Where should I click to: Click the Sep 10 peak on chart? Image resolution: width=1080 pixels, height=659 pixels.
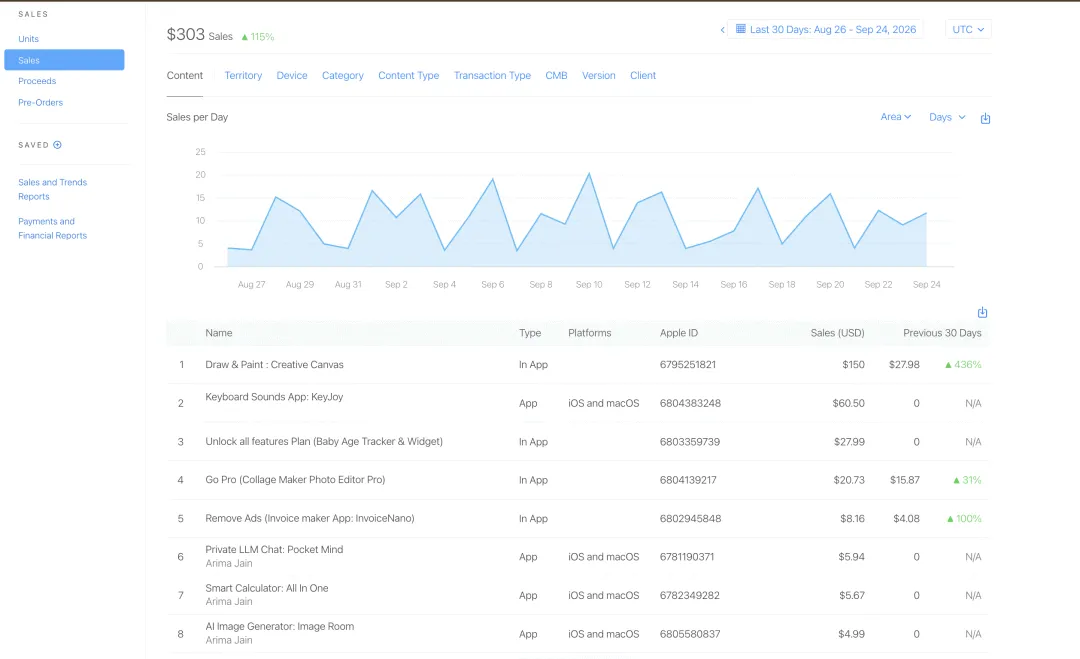(x=589, y=174)
